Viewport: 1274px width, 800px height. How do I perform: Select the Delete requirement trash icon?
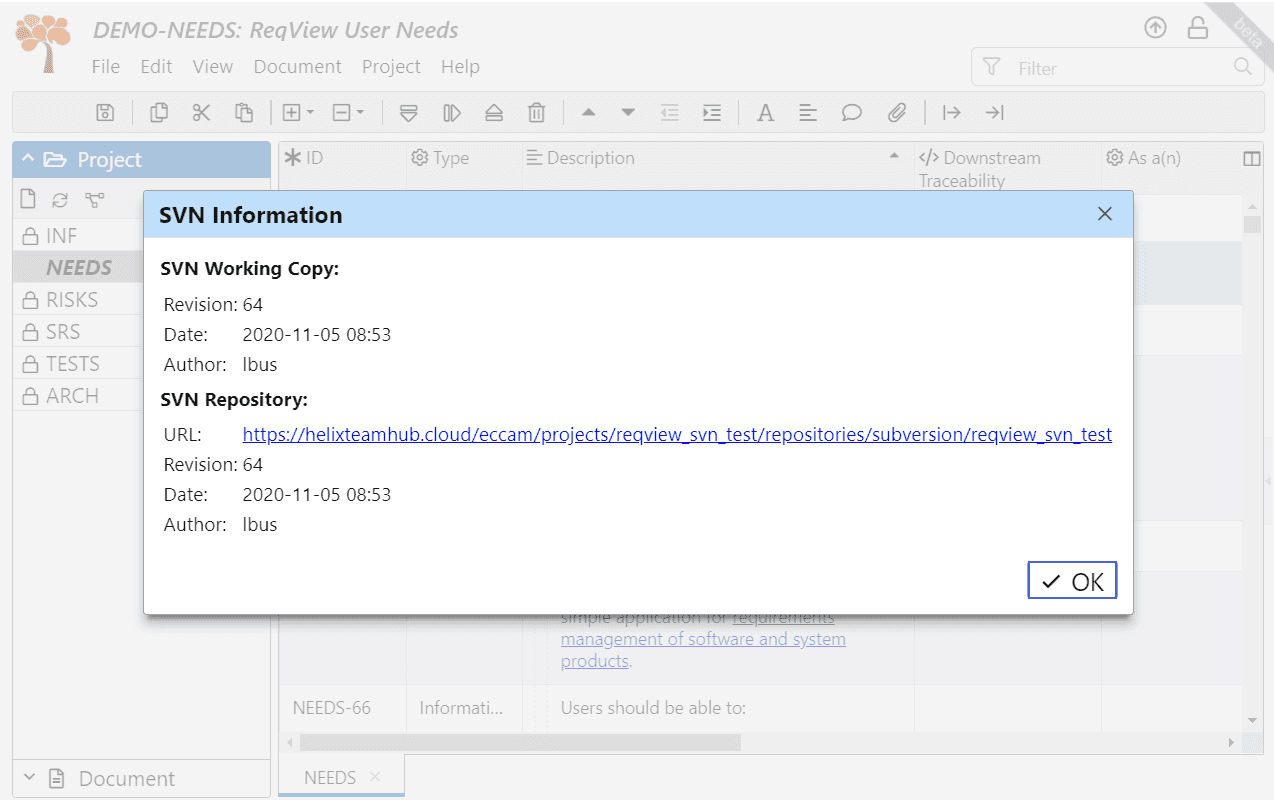537,112
